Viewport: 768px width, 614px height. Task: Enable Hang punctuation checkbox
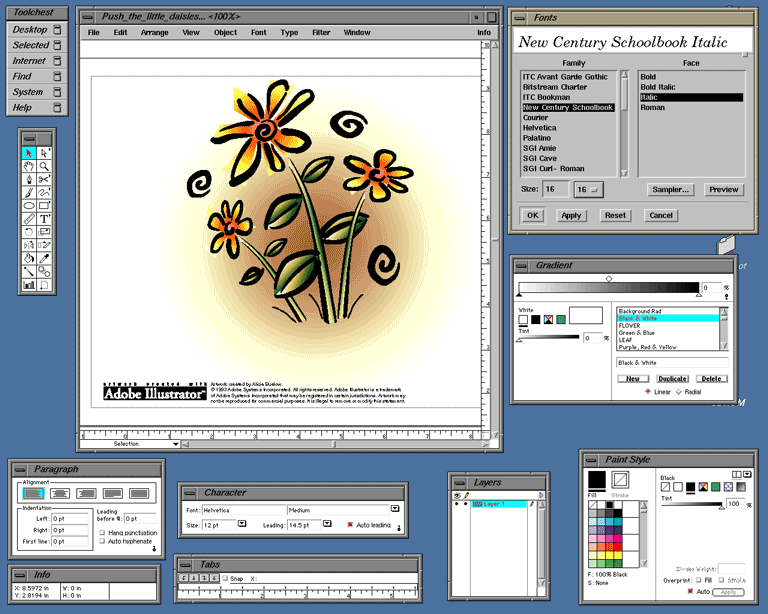click(103, 532)
